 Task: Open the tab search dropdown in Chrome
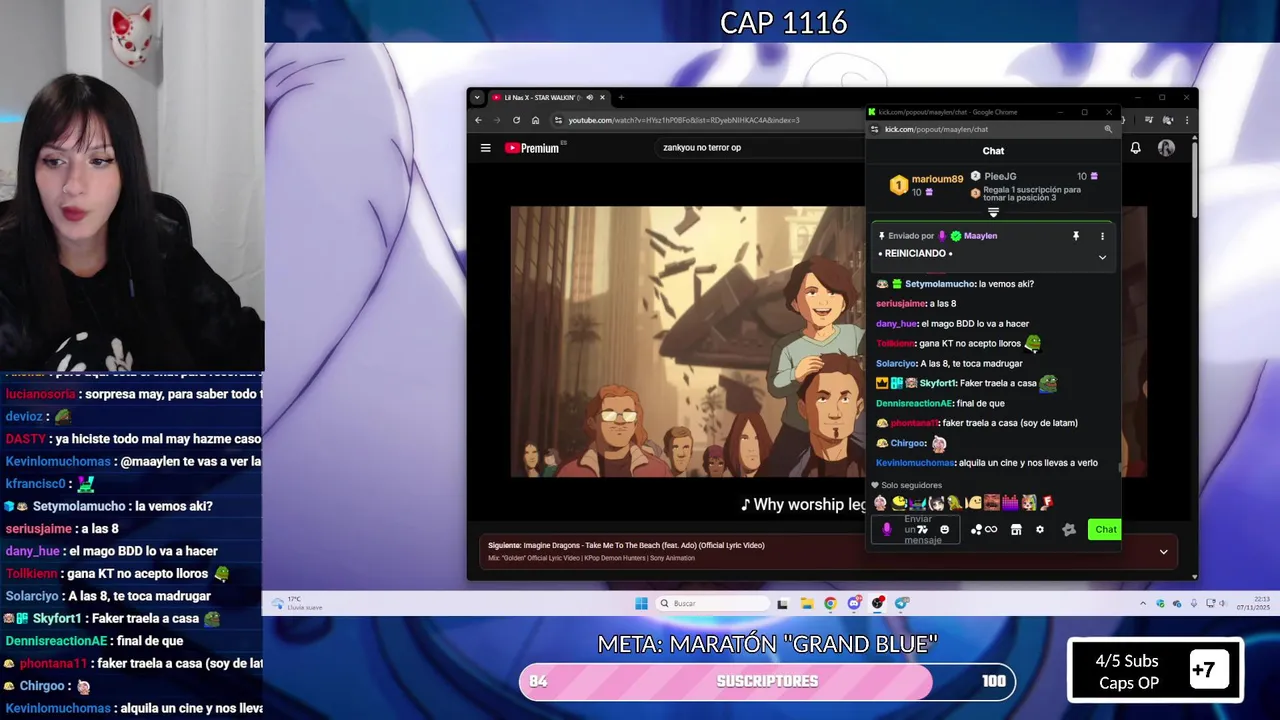coord(477,98)
